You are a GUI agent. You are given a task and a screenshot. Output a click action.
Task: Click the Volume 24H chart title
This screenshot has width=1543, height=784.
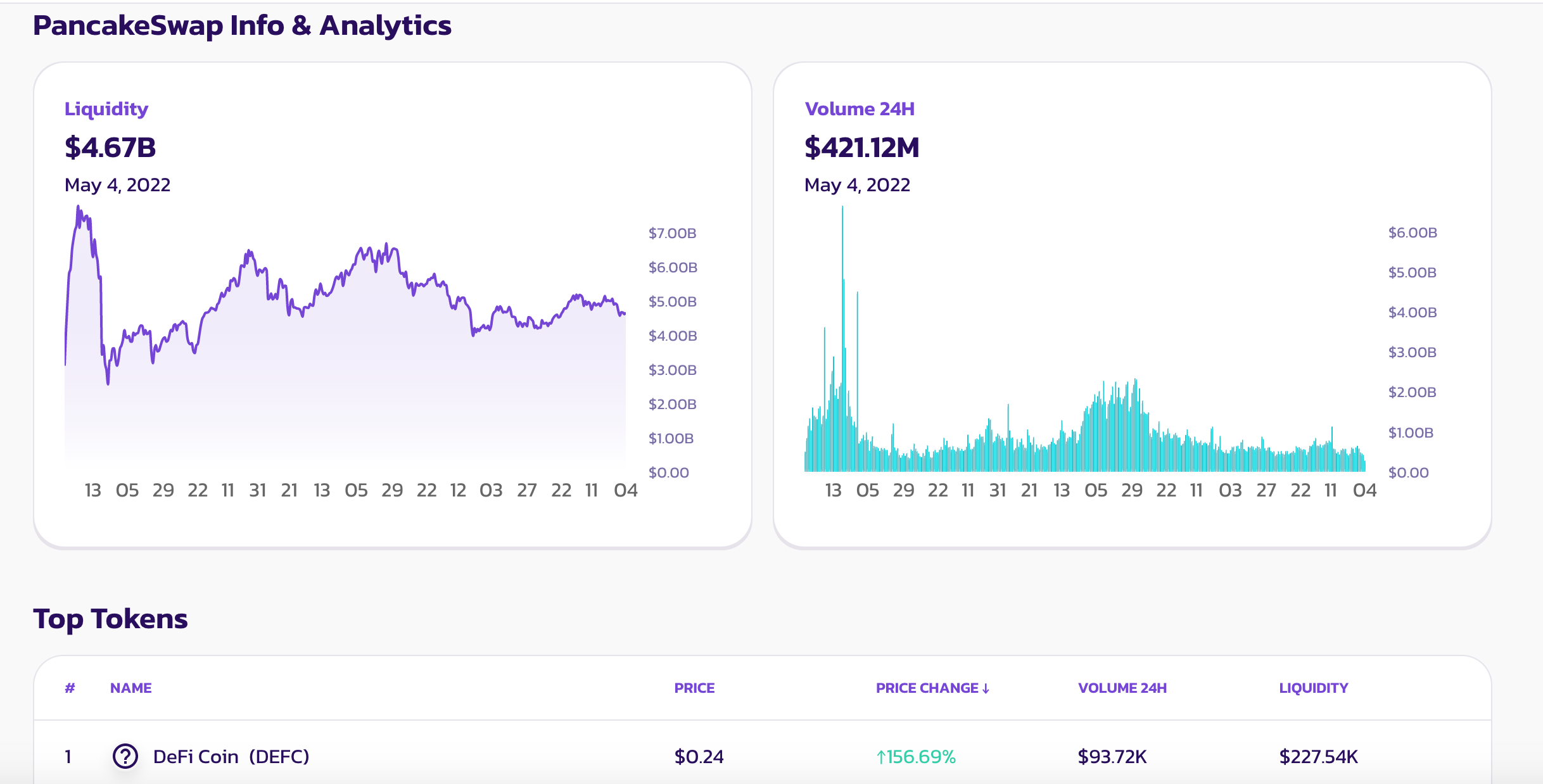[860, 109]
